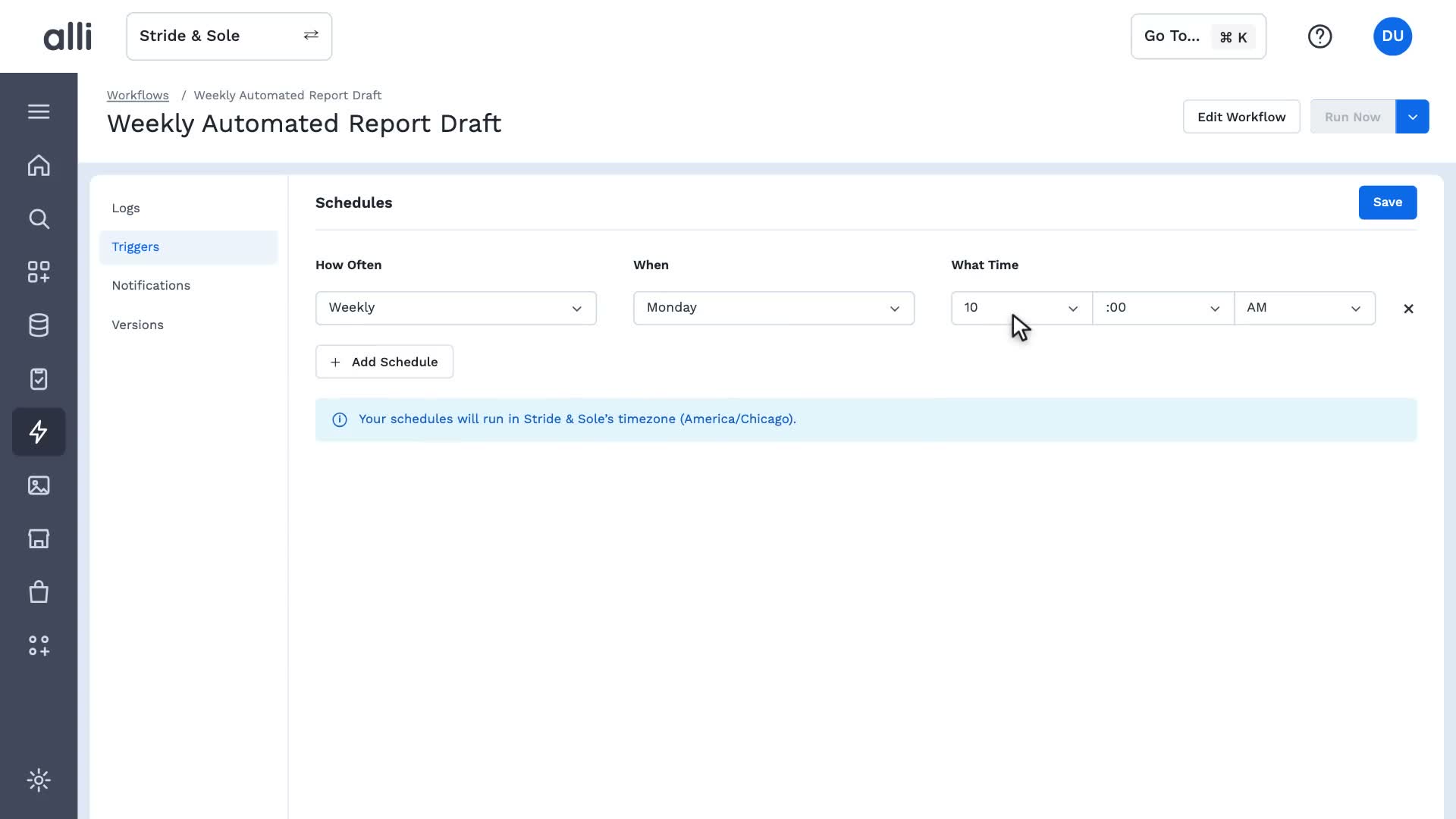
Task: Open the Workflows breadcrumb link
Action: 137,96
